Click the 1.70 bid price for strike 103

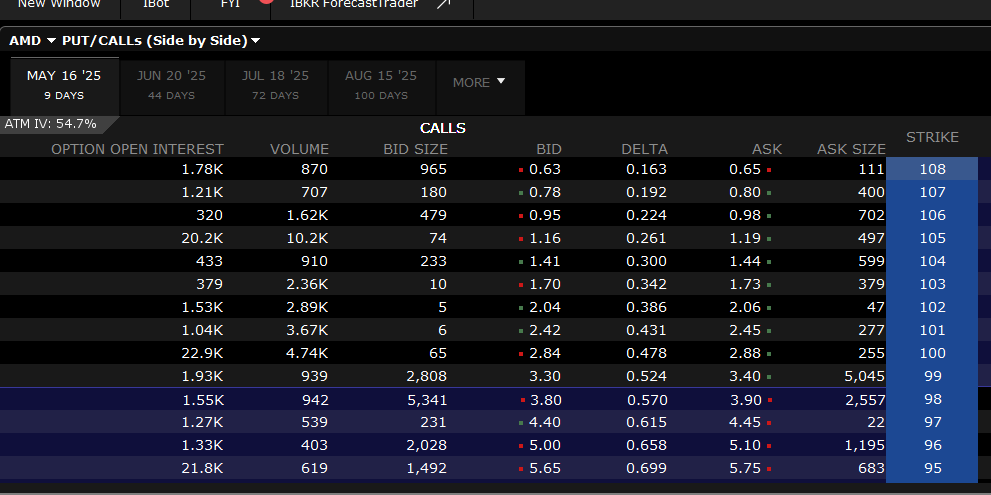545,284
